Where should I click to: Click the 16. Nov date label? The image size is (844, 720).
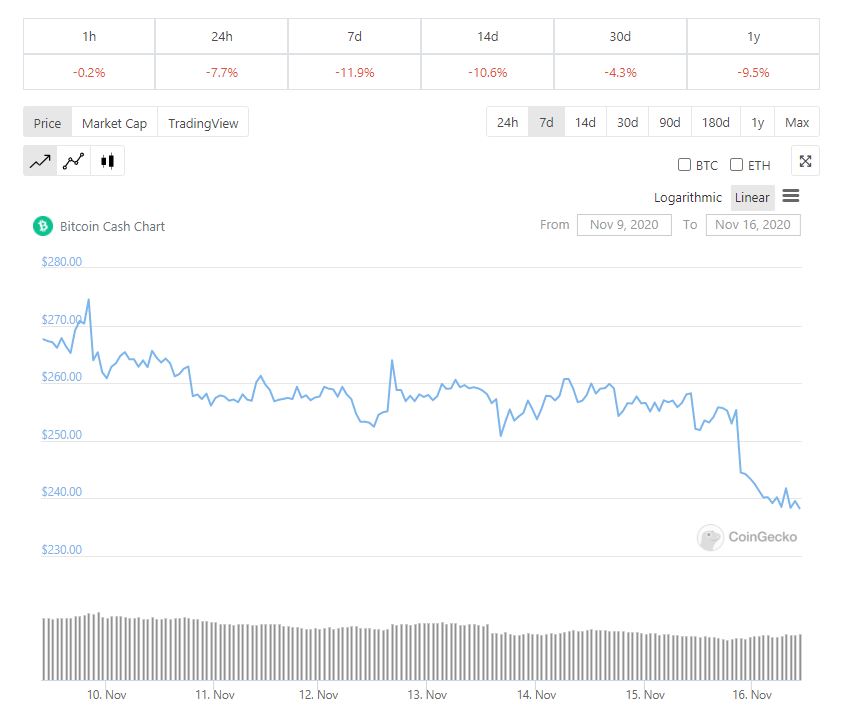(752, 695)
